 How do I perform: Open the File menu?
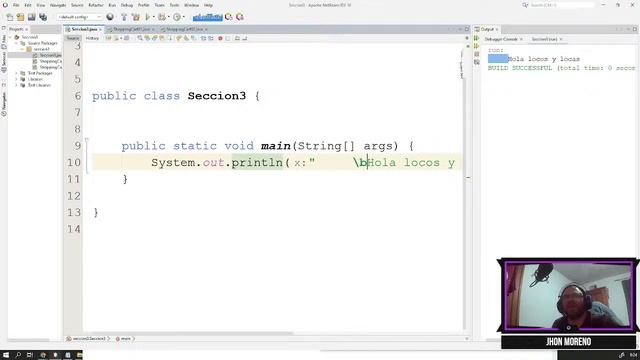[16, 5]
